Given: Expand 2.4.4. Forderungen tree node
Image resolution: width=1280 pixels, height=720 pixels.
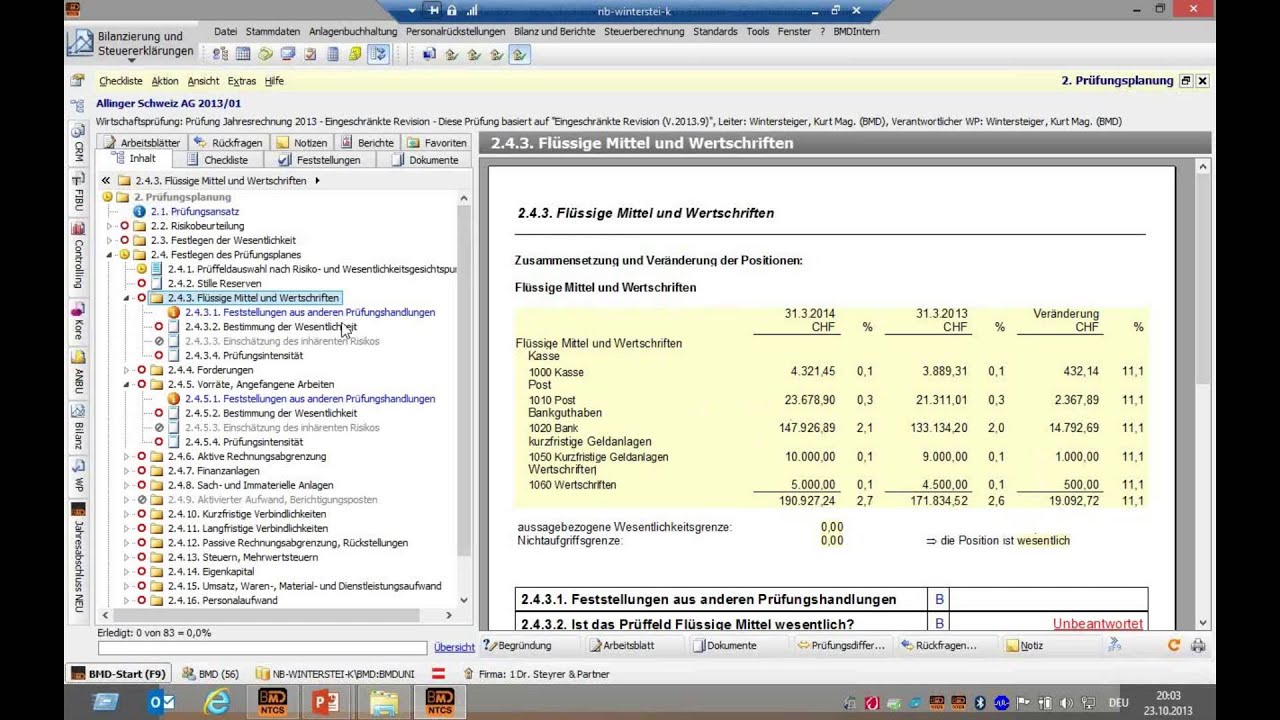Looking at the screenshot, I should pos(127,370).
